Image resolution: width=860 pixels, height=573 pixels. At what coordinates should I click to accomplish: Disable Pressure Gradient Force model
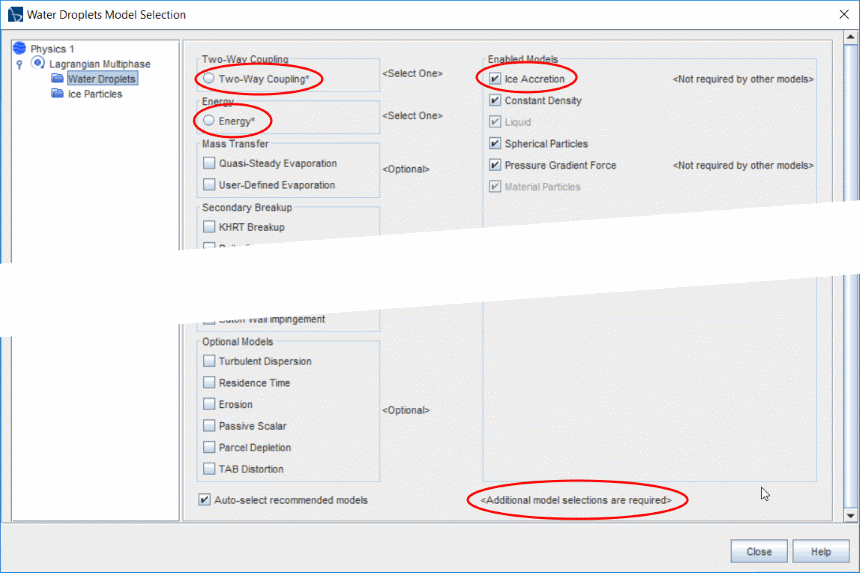[495, 165]
